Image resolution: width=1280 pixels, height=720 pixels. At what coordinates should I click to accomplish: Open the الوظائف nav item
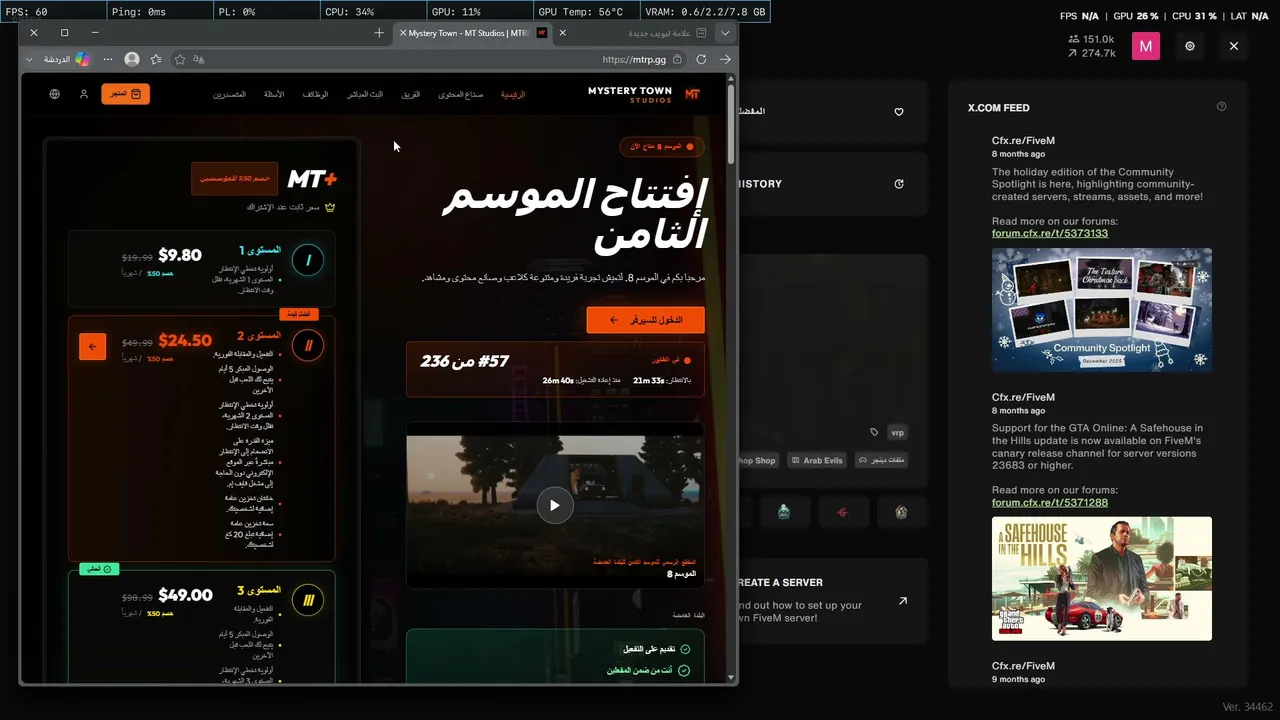coord(315,94)
